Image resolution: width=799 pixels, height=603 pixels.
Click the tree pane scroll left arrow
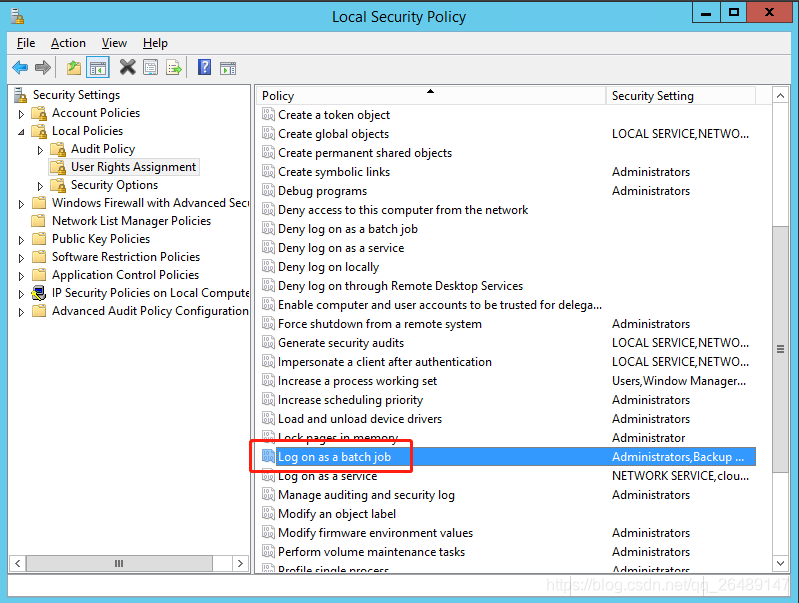click(18, 563)
